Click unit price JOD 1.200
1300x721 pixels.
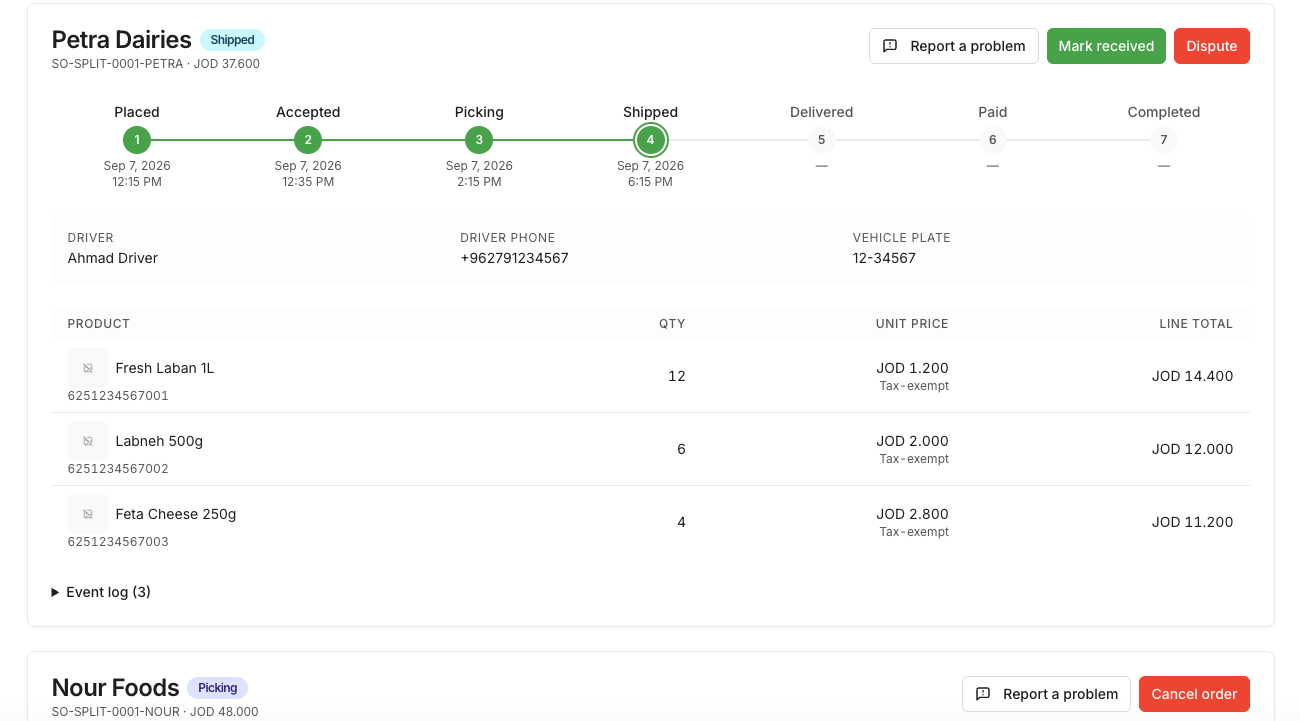pyautogui.click(x=912, y=368)
